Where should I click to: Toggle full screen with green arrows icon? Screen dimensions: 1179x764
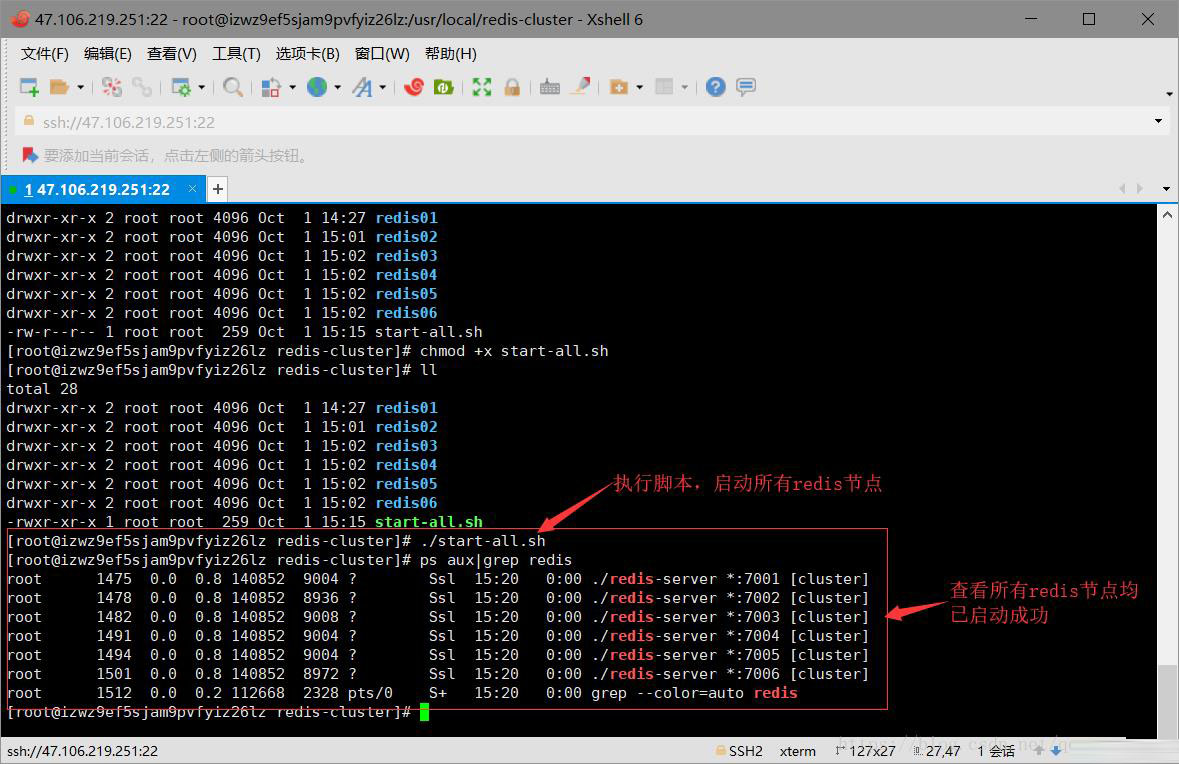tap(482, 87)
